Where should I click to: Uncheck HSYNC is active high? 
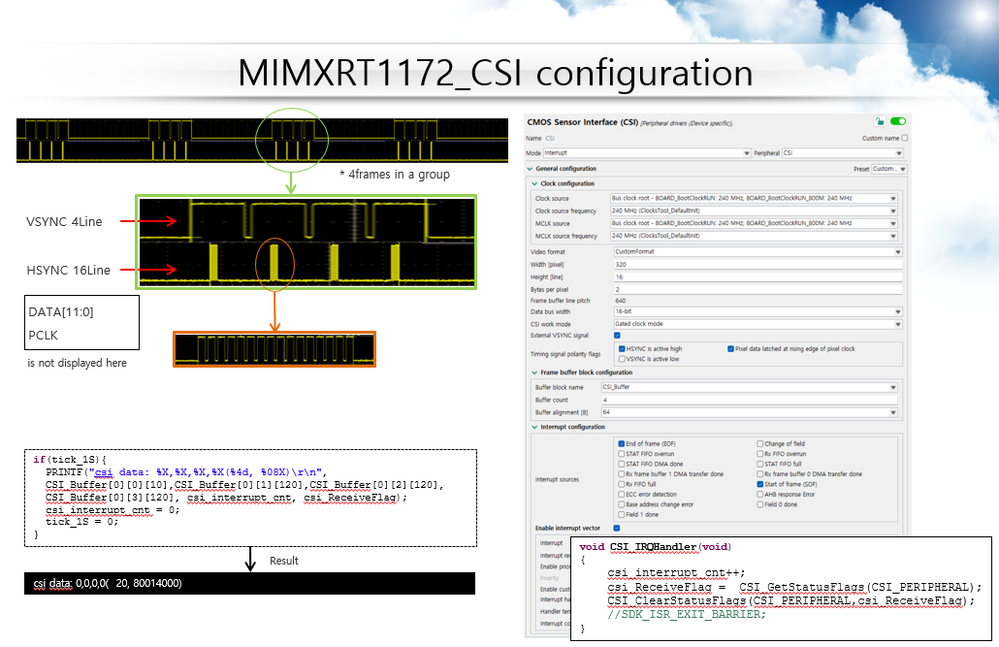point(621,349)
